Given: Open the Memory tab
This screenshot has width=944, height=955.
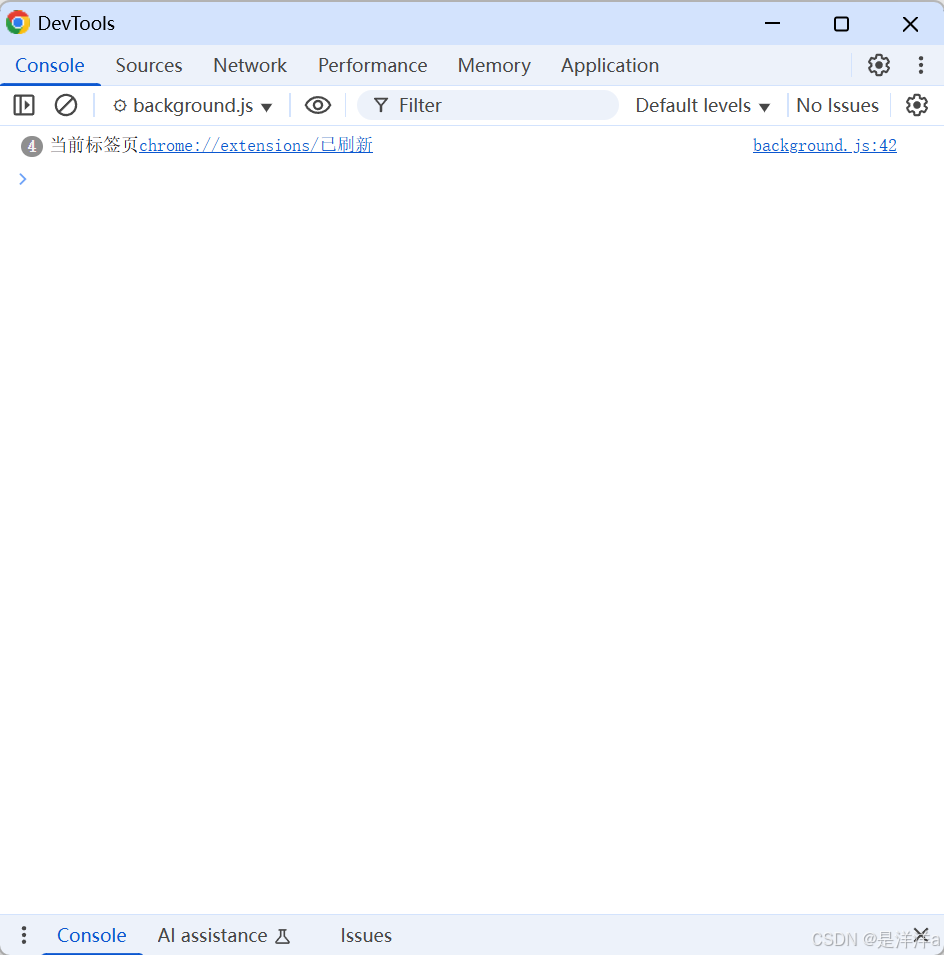Looking at the screenshot, I should click(494, 65).
